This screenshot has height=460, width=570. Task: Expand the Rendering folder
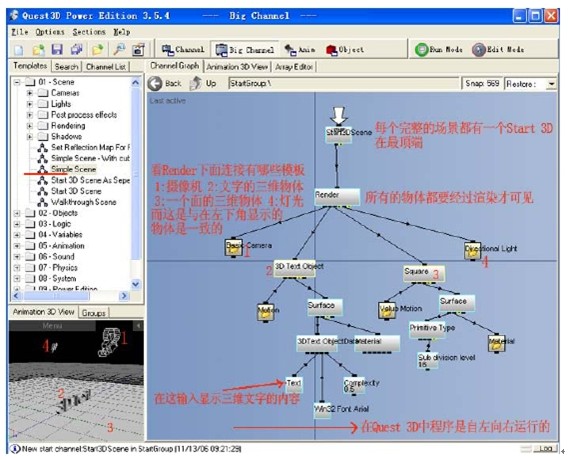30,126
